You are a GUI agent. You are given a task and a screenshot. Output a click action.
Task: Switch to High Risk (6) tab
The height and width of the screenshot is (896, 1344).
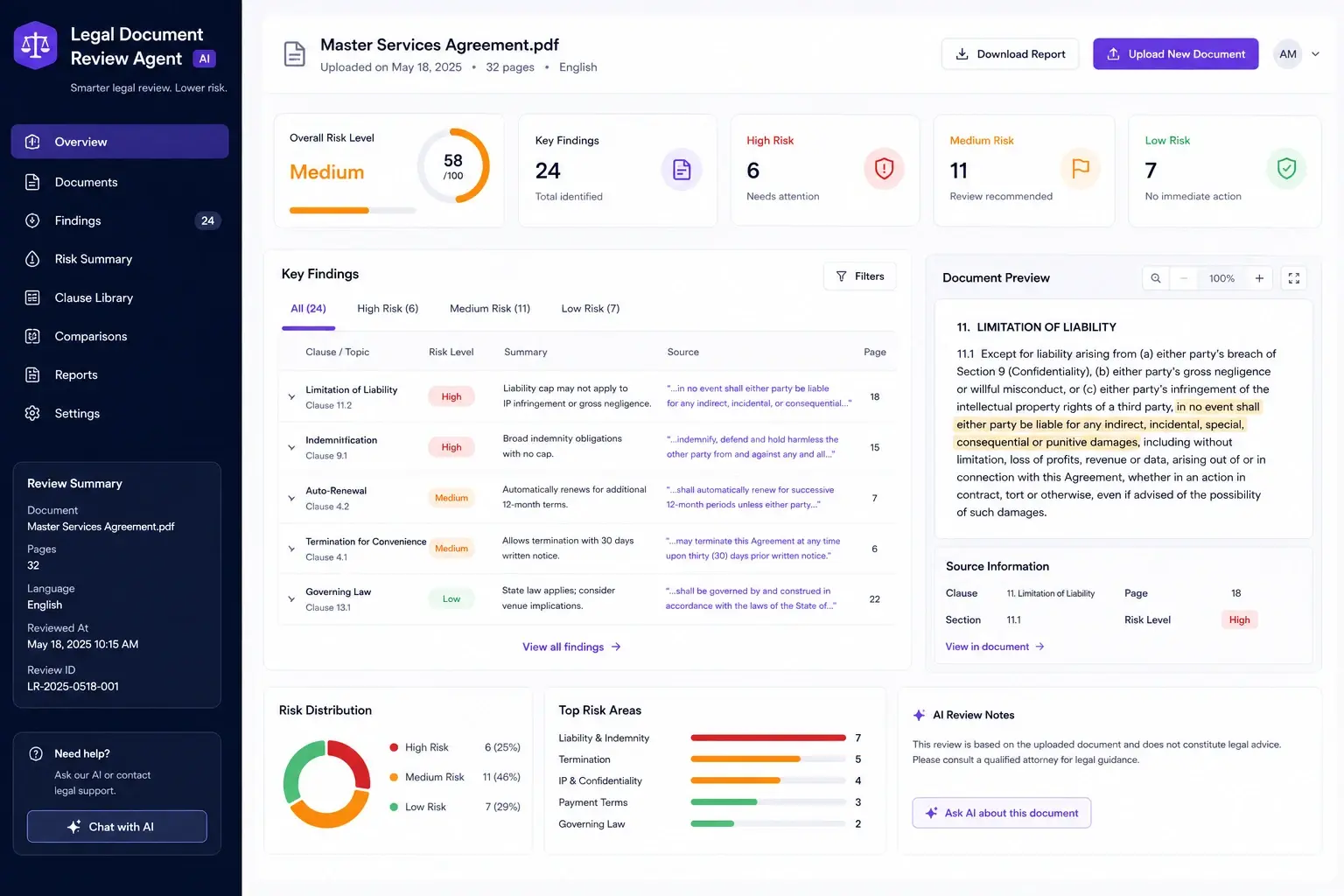[388, 309]
